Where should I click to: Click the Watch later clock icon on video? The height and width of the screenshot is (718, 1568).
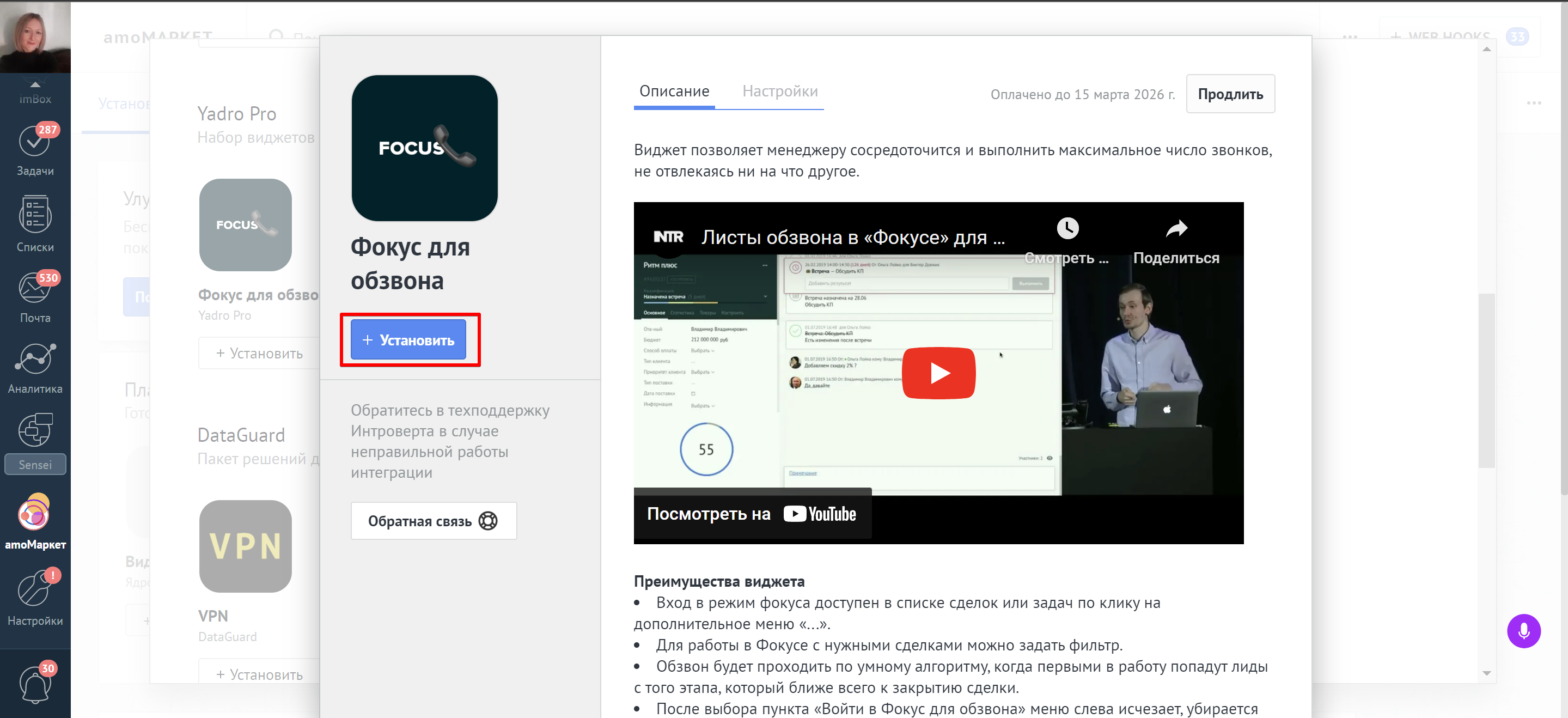click(1067, 228)
